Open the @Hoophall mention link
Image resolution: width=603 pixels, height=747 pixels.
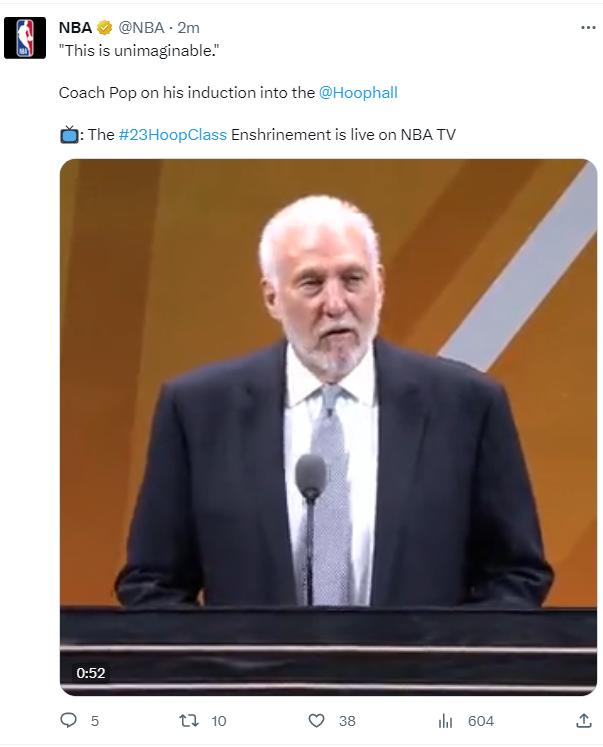[x=358, y=92]
